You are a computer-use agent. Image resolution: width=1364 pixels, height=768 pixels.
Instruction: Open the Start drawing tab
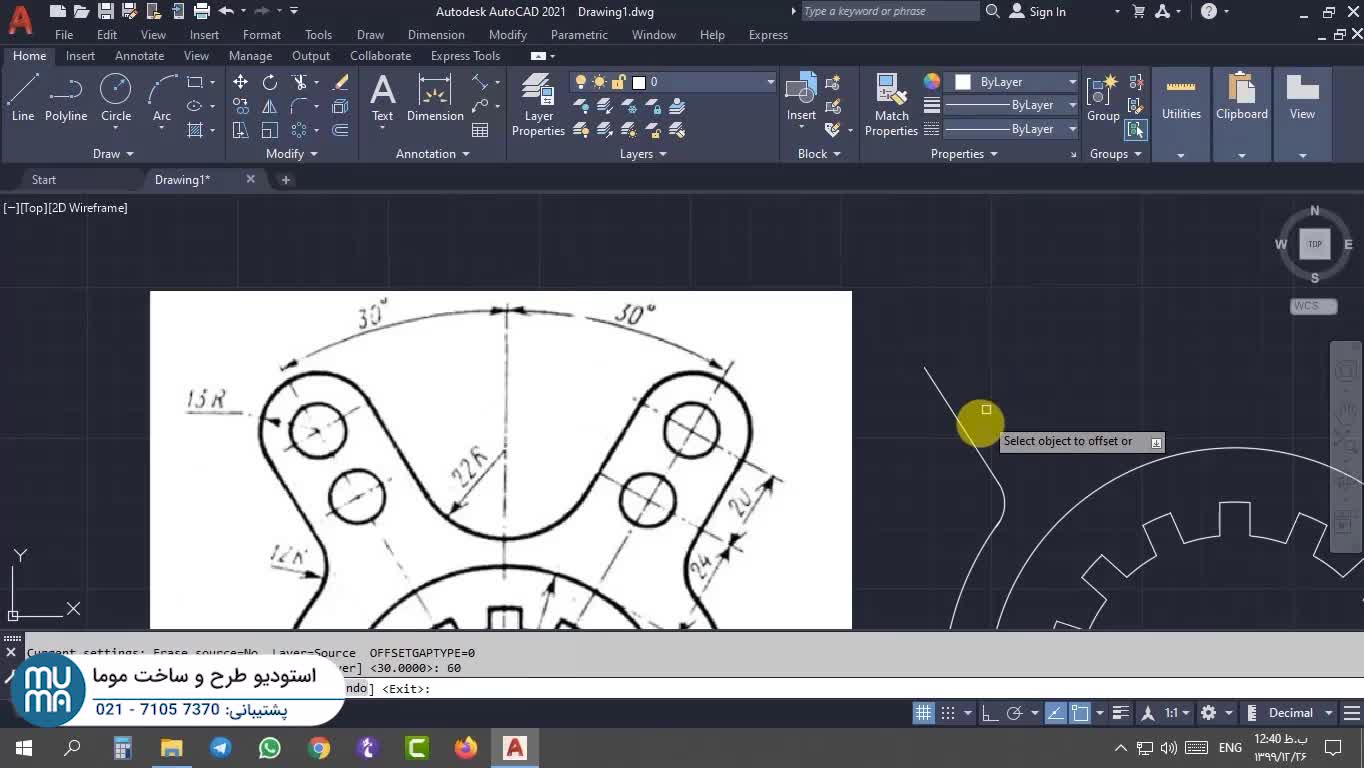coord(44,180)
